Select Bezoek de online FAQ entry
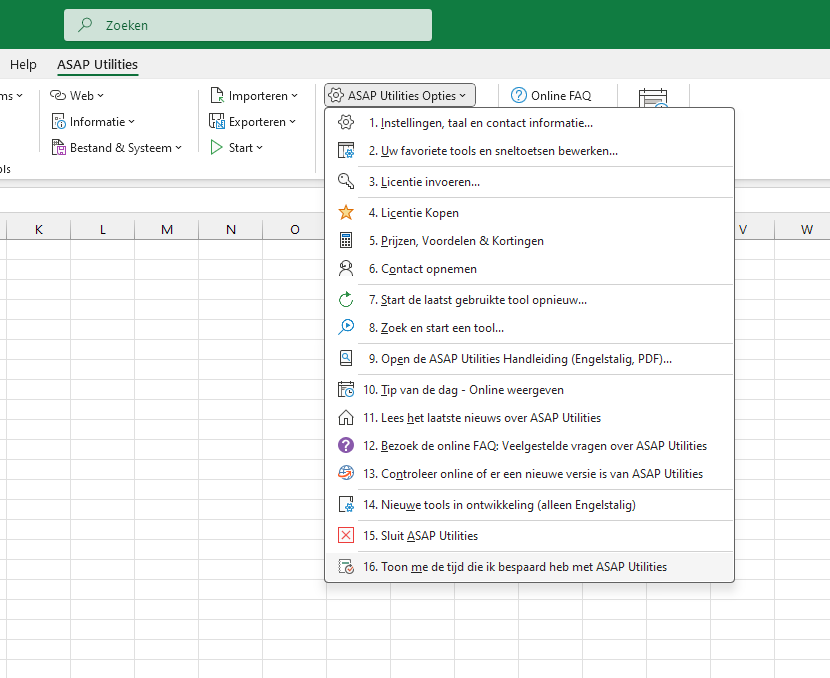This screenshot has height=678, width=830. tap(529, 445)
